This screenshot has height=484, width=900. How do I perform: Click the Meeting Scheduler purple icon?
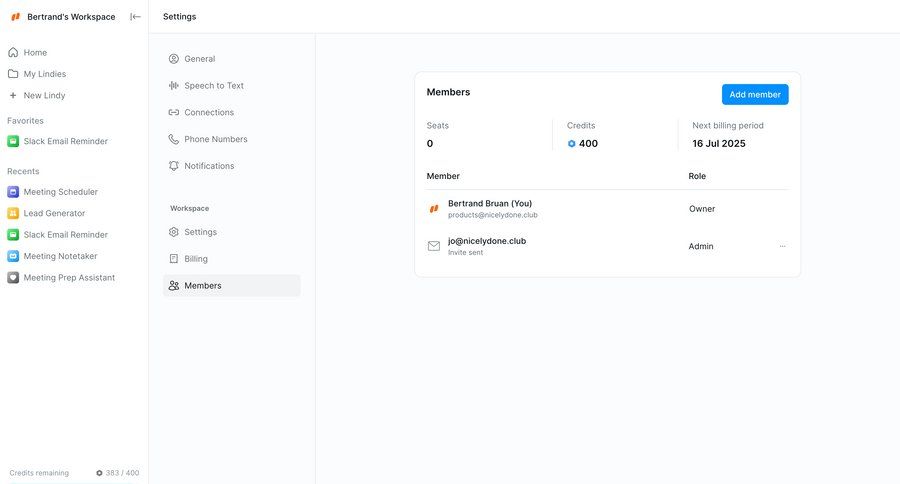click(x=13, y=192)
